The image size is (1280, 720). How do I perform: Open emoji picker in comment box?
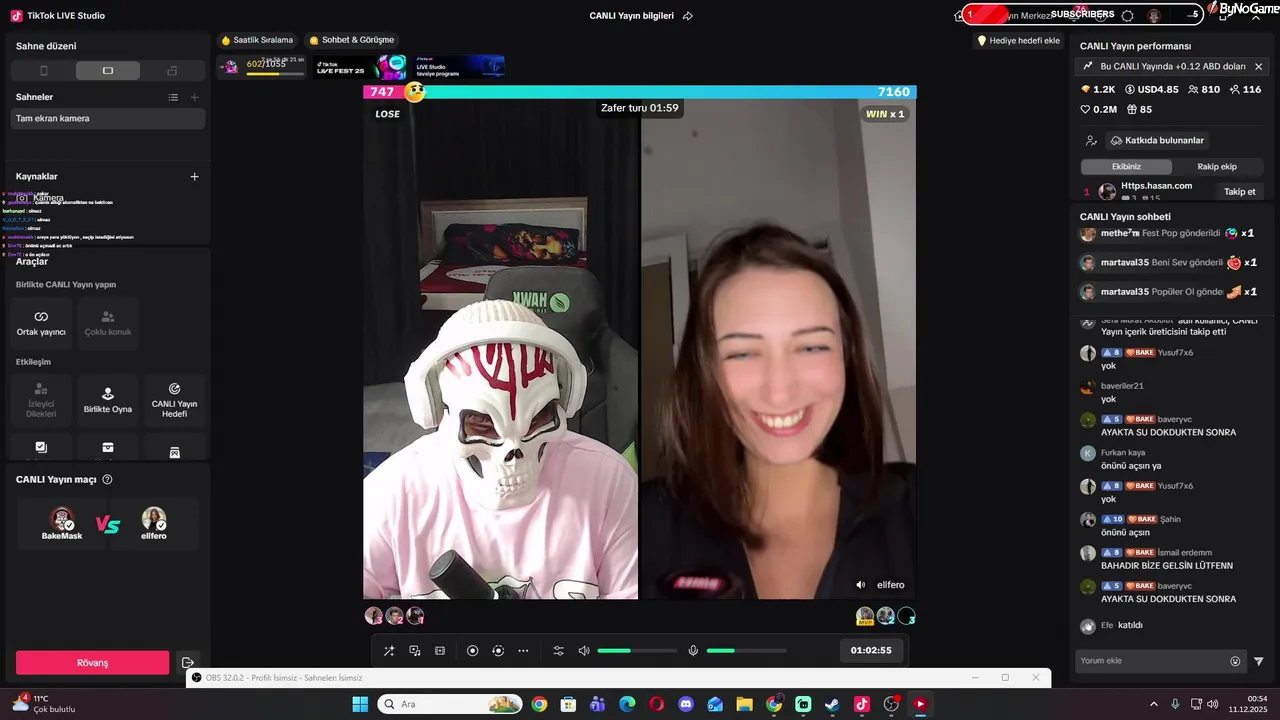tap(1235, 661)
